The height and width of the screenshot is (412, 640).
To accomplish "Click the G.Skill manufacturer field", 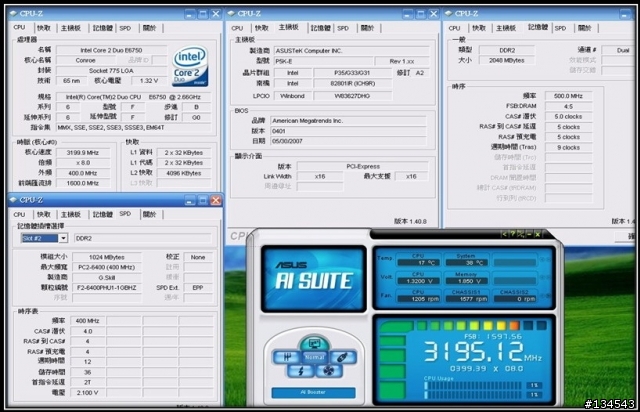I will [107, 277].
